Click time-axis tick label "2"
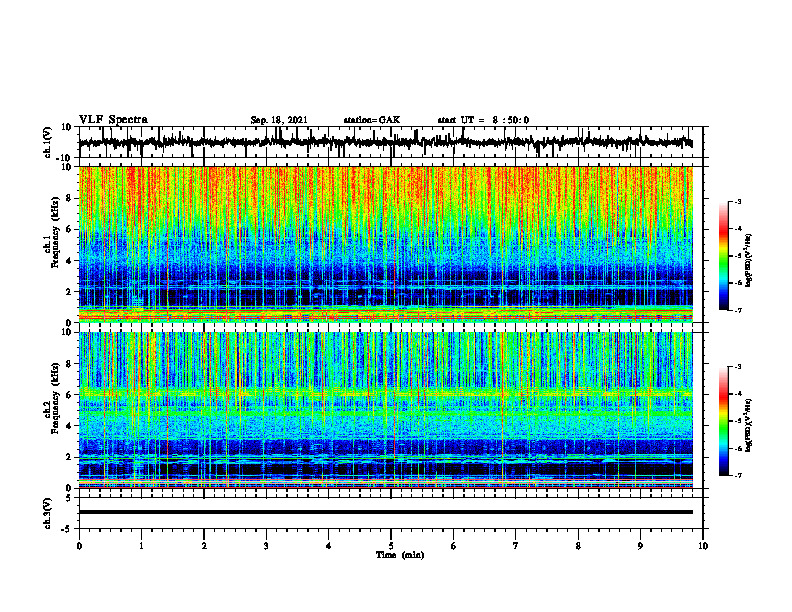Viewport: 792px width, 612px height. pos(204,546)
